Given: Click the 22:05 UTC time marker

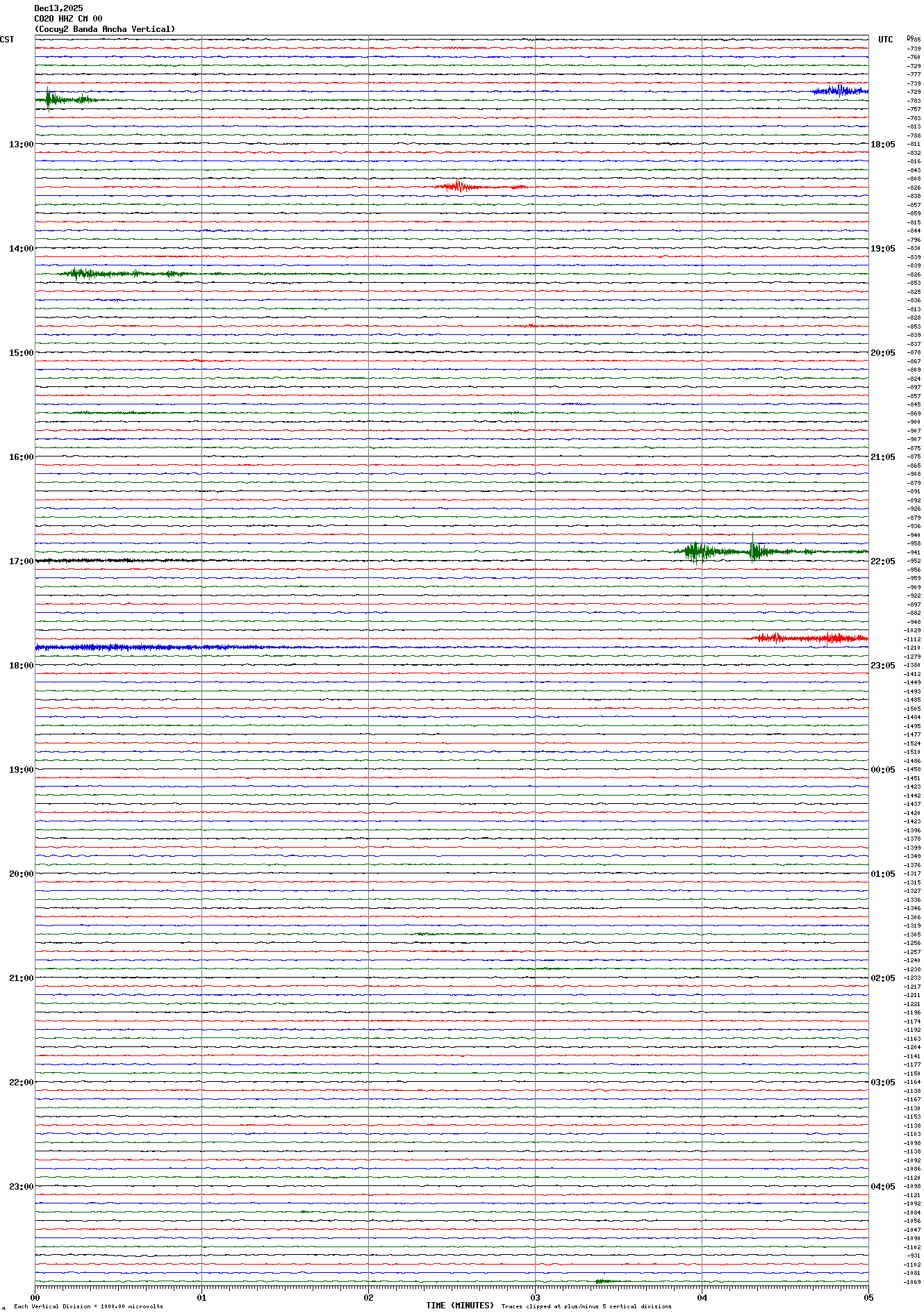Looking at the screenshot, I should pyautogui.click(x=882, y=561).
